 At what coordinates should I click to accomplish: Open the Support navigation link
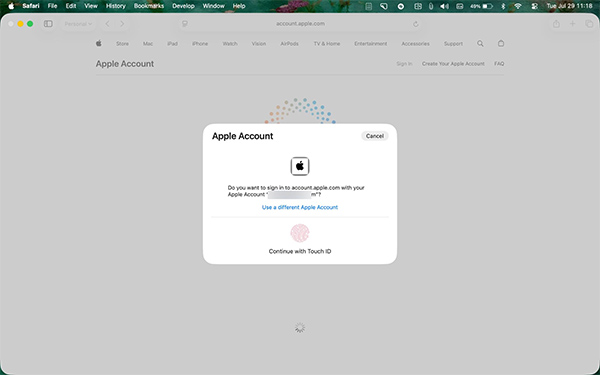pyautogui.click(x=453, y=44)
